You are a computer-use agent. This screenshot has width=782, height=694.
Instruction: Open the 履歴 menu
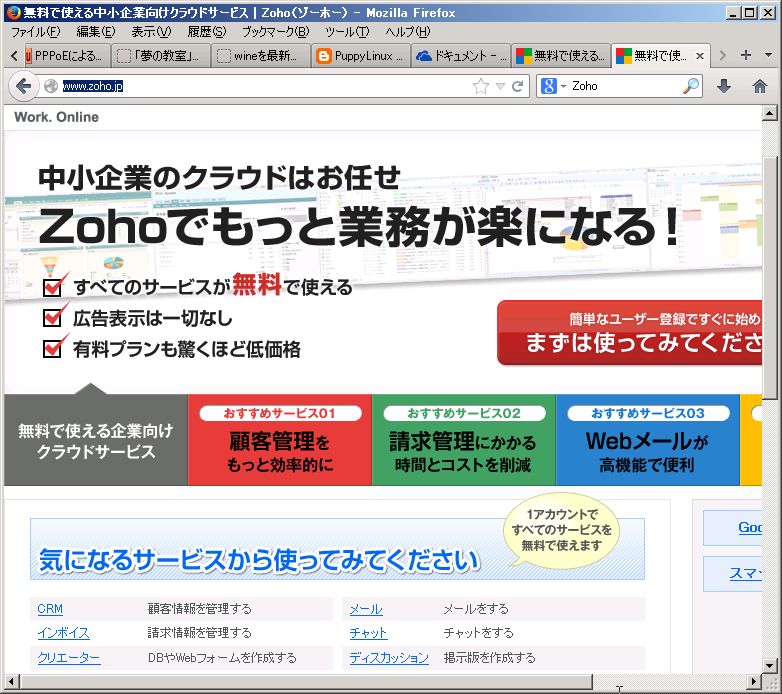coord(206,32)
